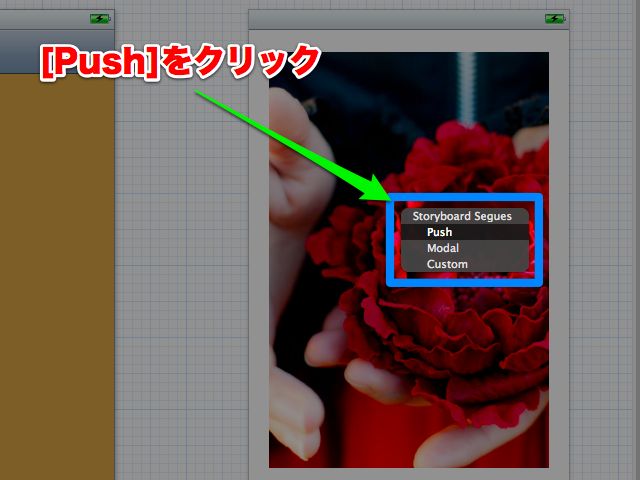This screenshot has height=480, width=640.
Task: Select the brown view in the left scene
Action: click(57, 277)
